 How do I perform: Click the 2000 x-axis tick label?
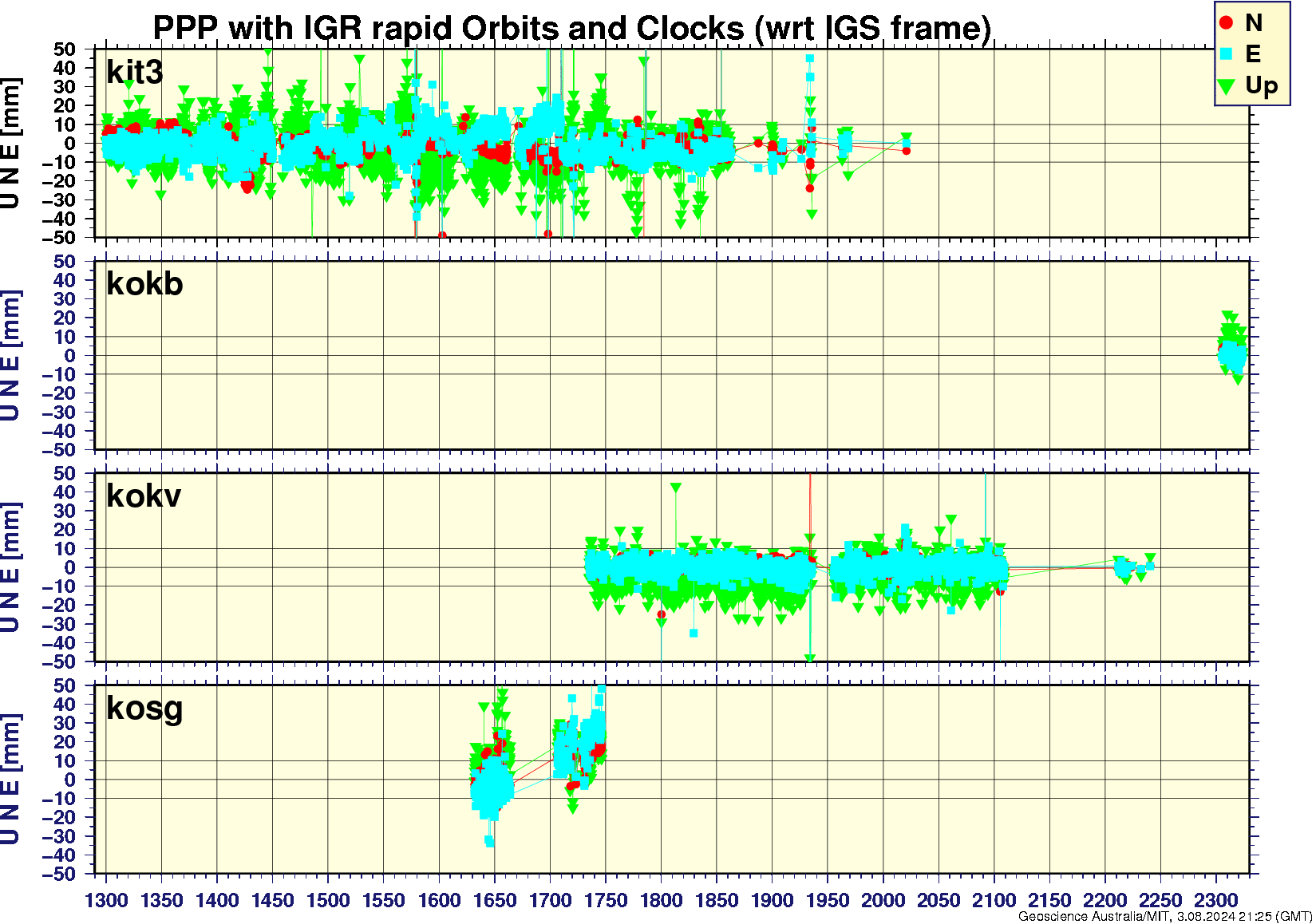(883, 900)
